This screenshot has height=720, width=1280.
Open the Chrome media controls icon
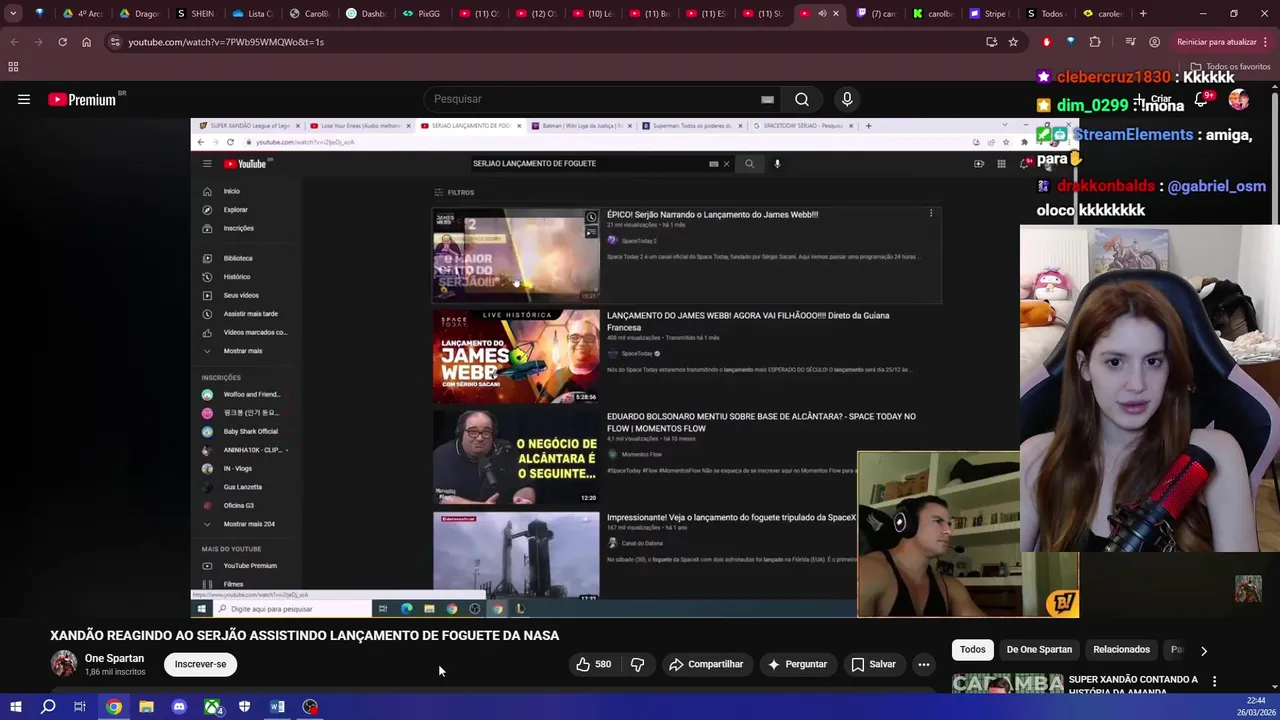(1130, 42)
